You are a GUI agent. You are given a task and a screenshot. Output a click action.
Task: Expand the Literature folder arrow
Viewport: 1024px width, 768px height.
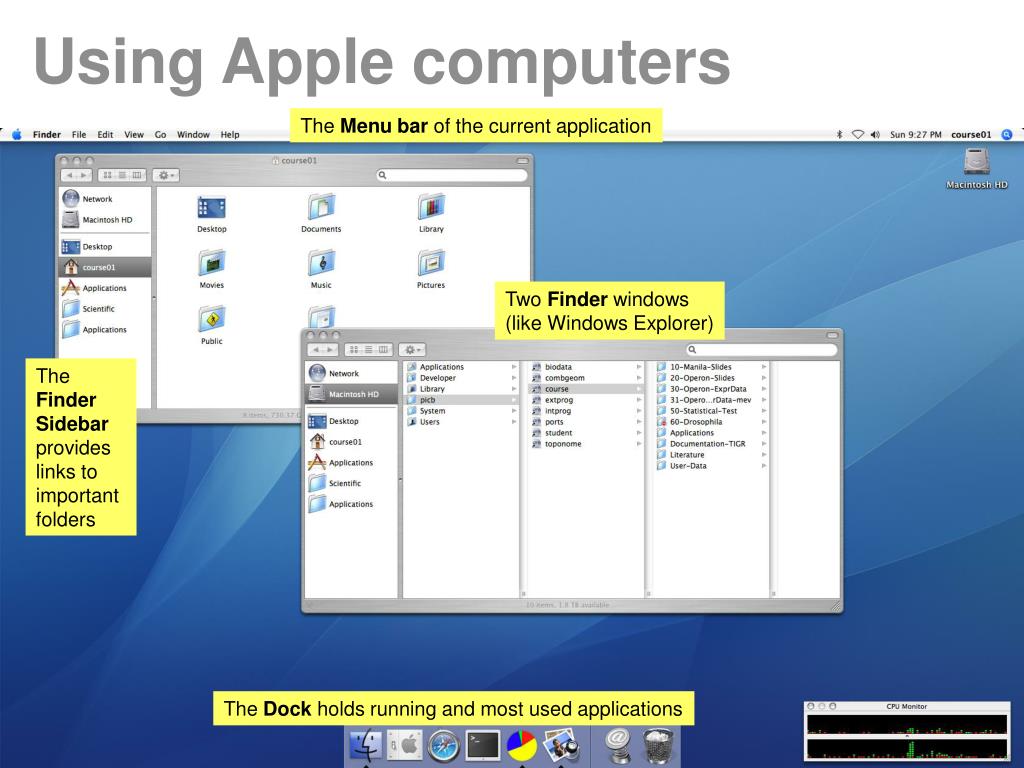[x=763, y=455]
